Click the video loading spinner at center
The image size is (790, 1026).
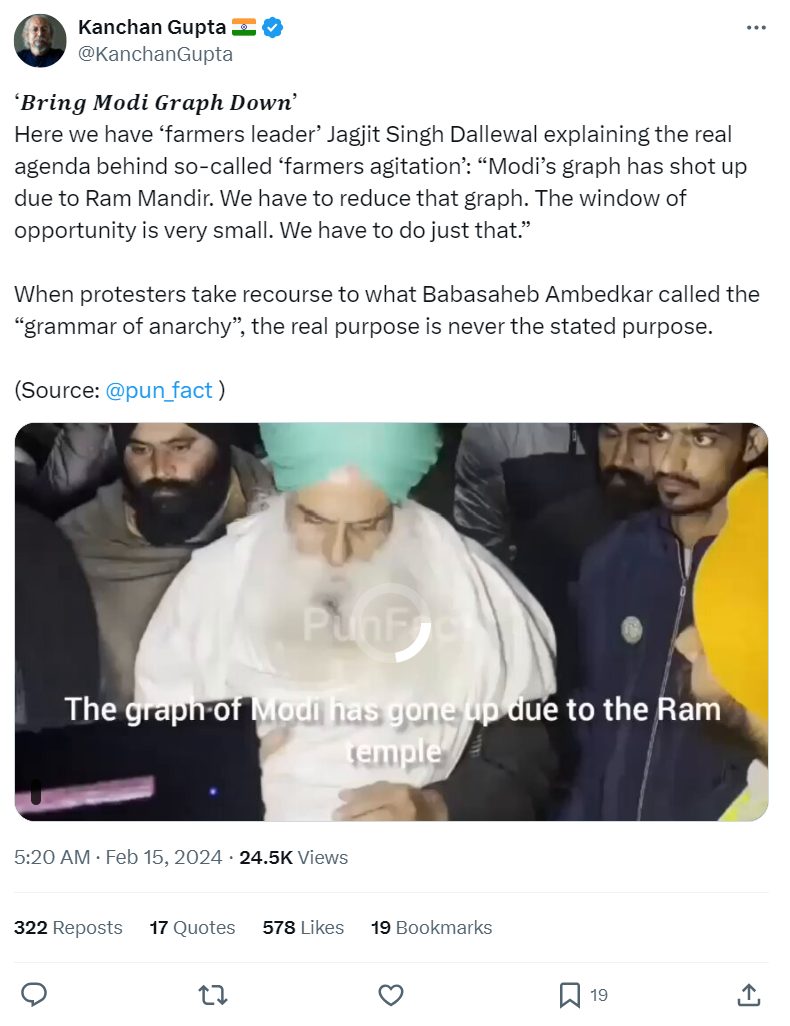point(391,622)
